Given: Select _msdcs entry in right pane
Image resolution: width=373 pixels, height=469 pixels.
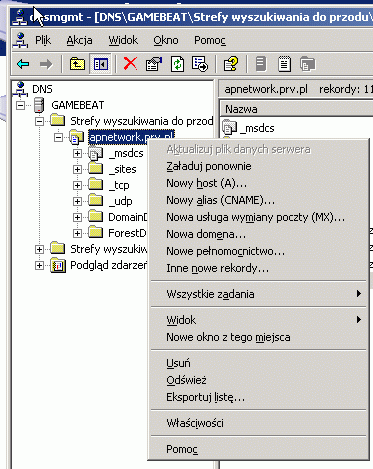Looking at the screenshot, I should click(257, 128).
